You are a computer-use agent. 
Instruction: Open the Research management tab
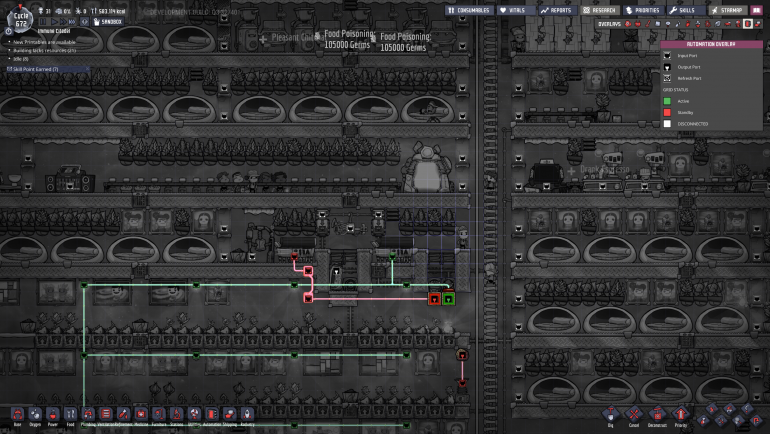(x=599, y=10)
